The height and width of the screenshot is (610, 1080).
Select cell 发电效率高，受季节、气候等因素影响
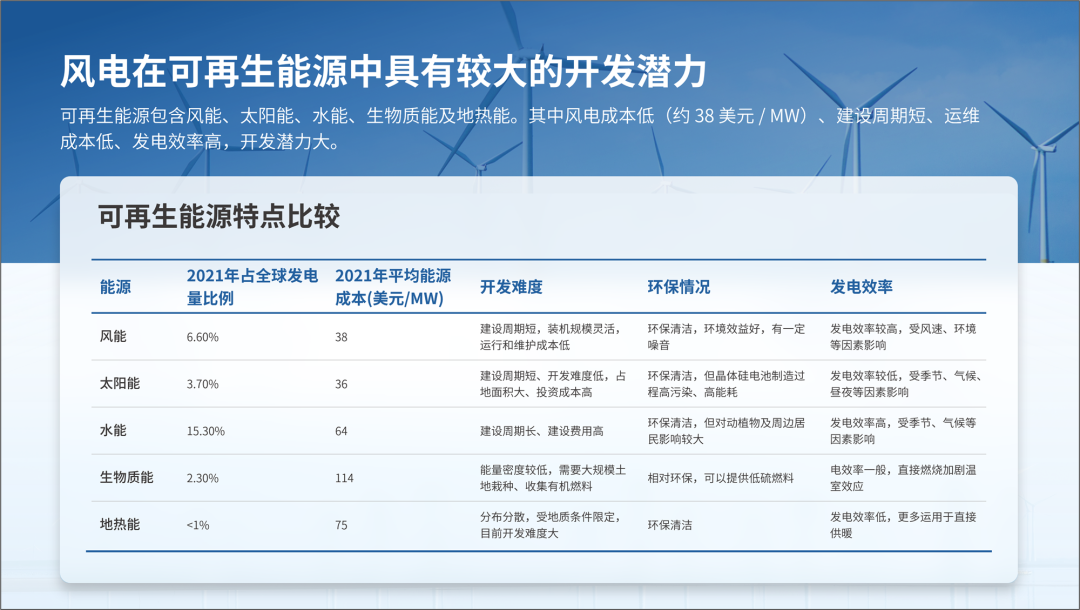903,430
